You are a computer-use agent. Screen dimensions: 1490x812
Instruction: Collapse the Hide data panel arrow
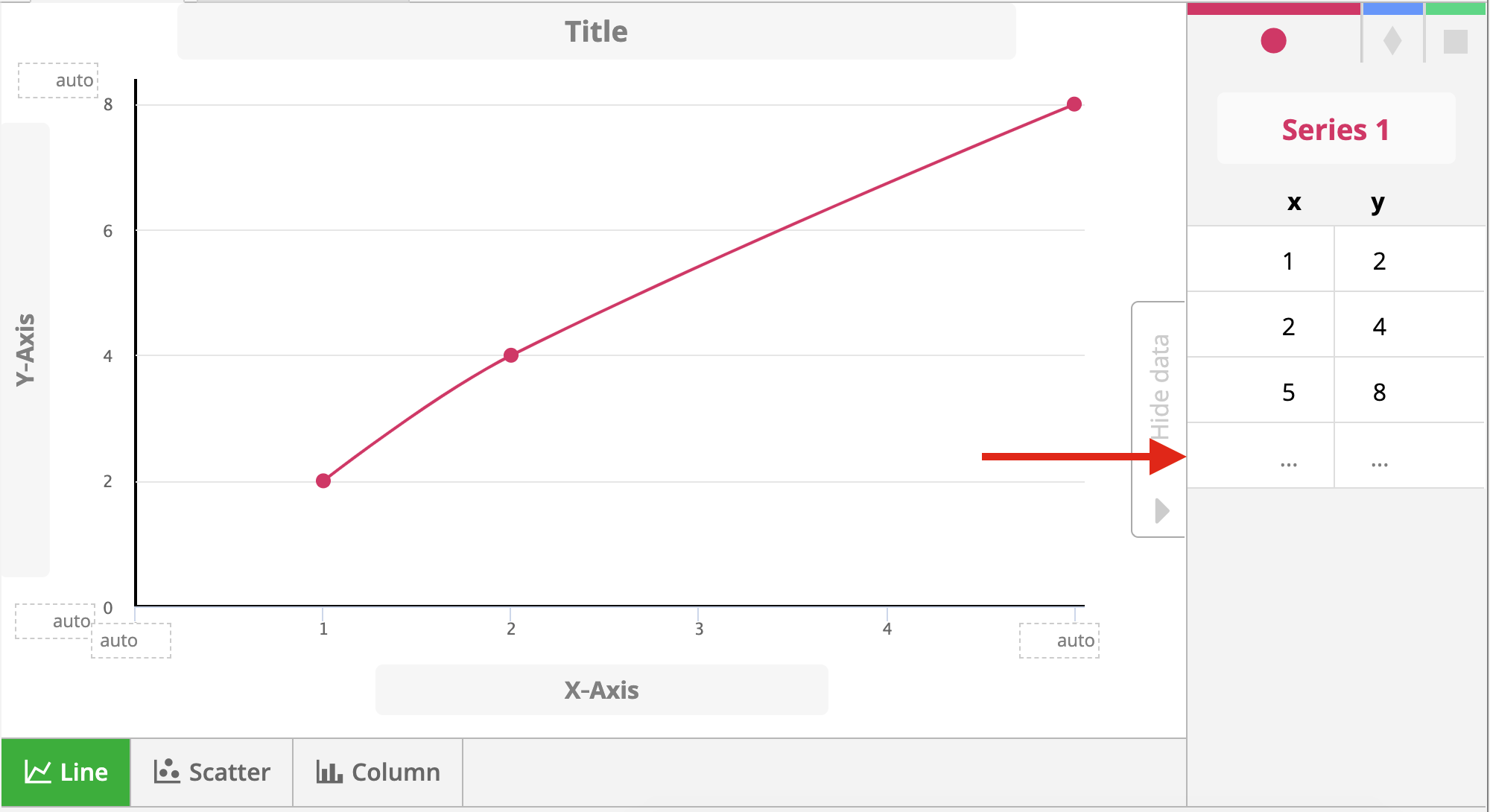[1162, 511]
